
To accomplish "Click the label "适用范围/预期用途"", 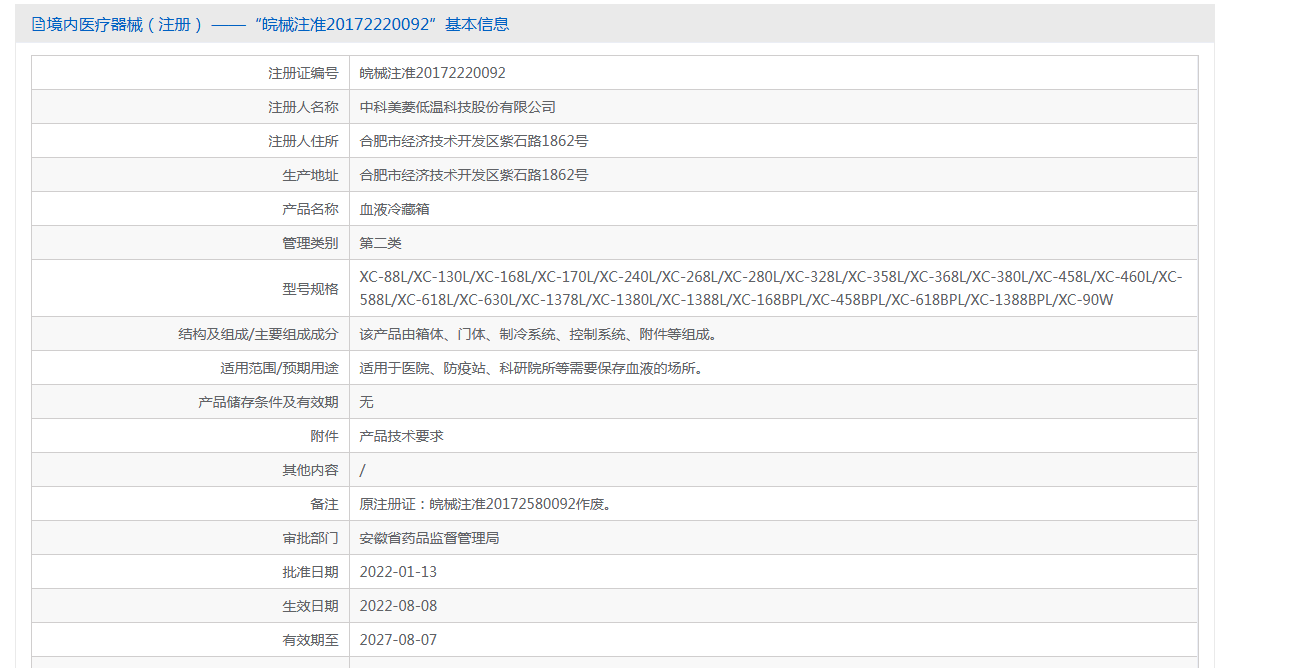I will pyautogui.click(x=279, y=368).
